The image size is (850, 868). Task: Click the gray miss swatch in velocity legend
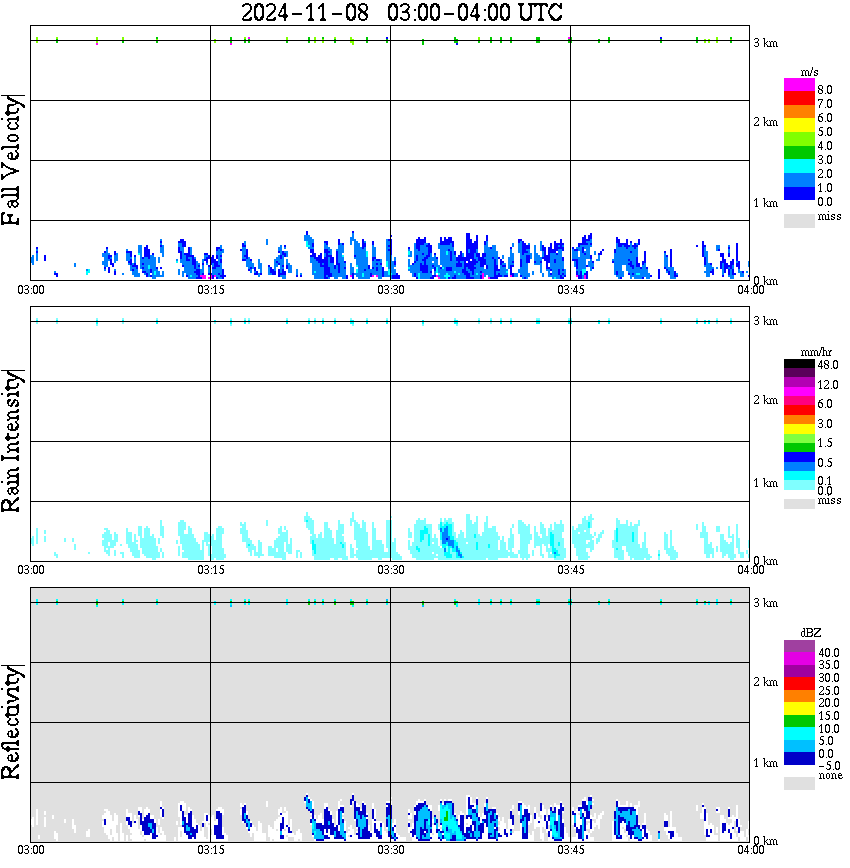(x=799, y=221)
